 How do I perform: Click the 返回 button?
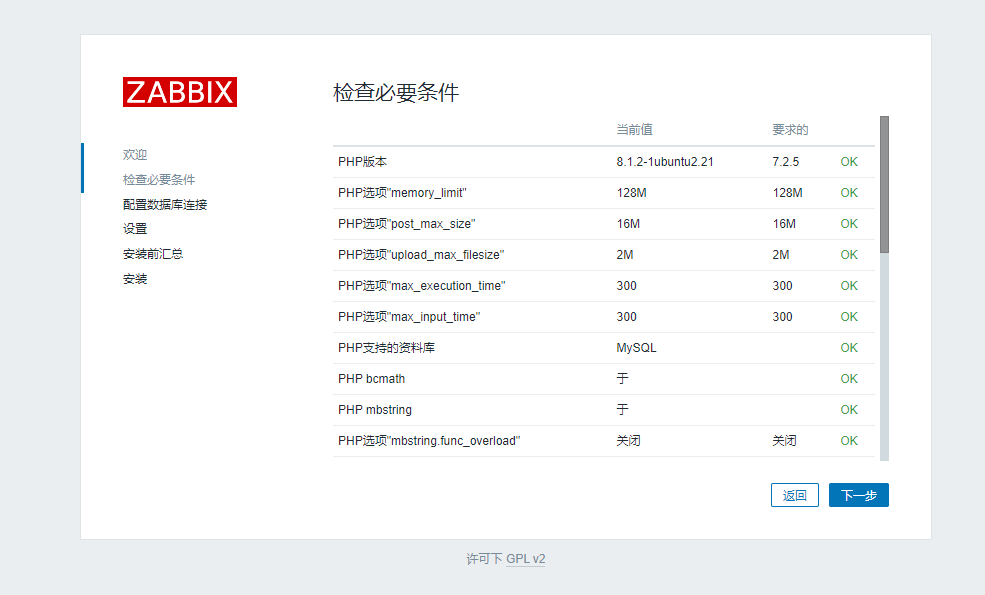coord(794,494)
